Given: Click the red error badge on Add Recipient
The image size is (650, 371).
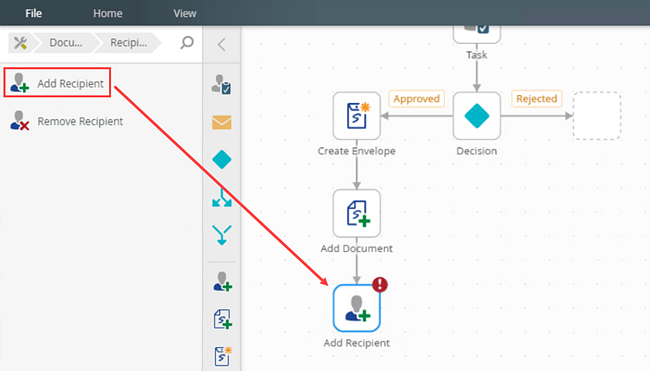Looking at the screenshot, I should point(380,284).
